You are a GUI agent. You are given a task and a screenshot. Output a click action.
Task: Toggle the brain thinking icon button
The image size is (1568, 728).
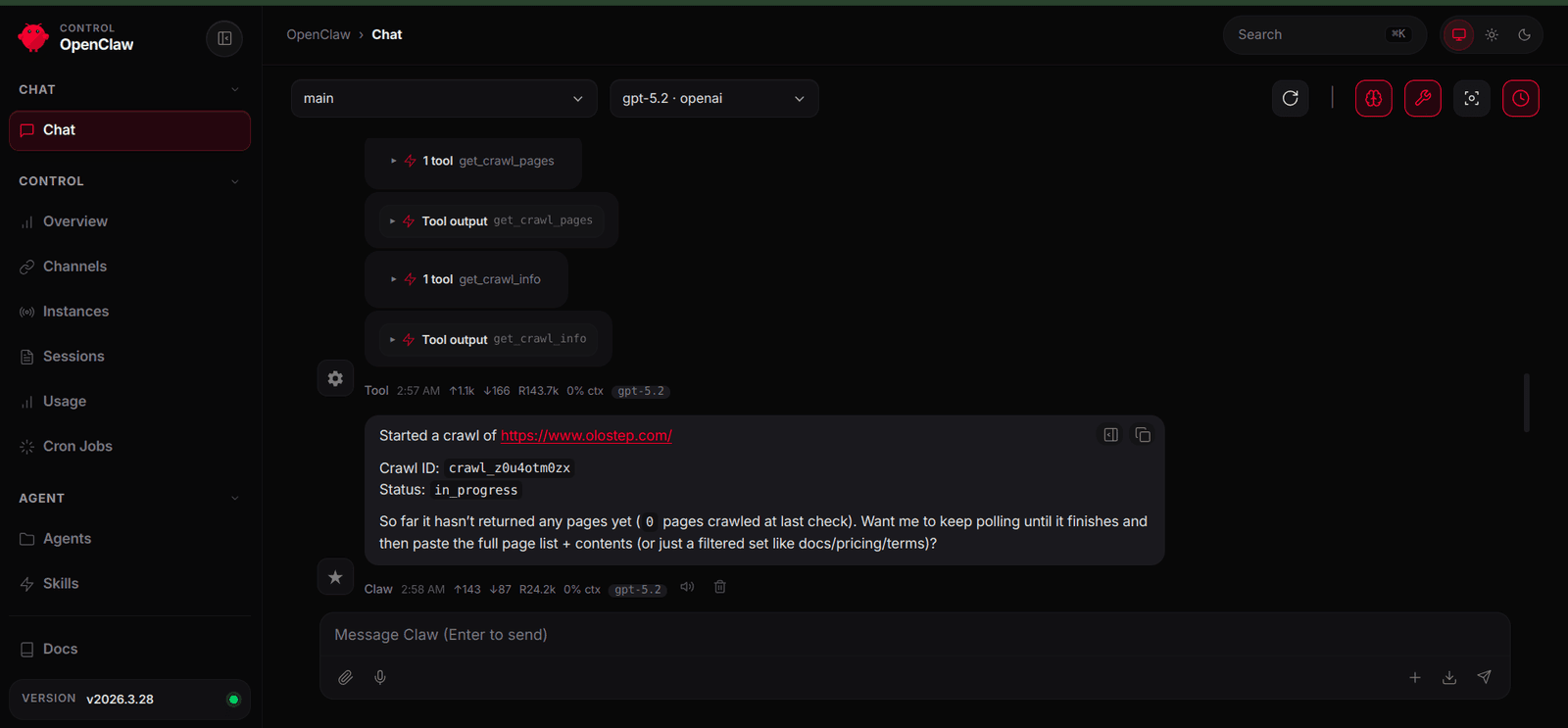click(1374, 98)
